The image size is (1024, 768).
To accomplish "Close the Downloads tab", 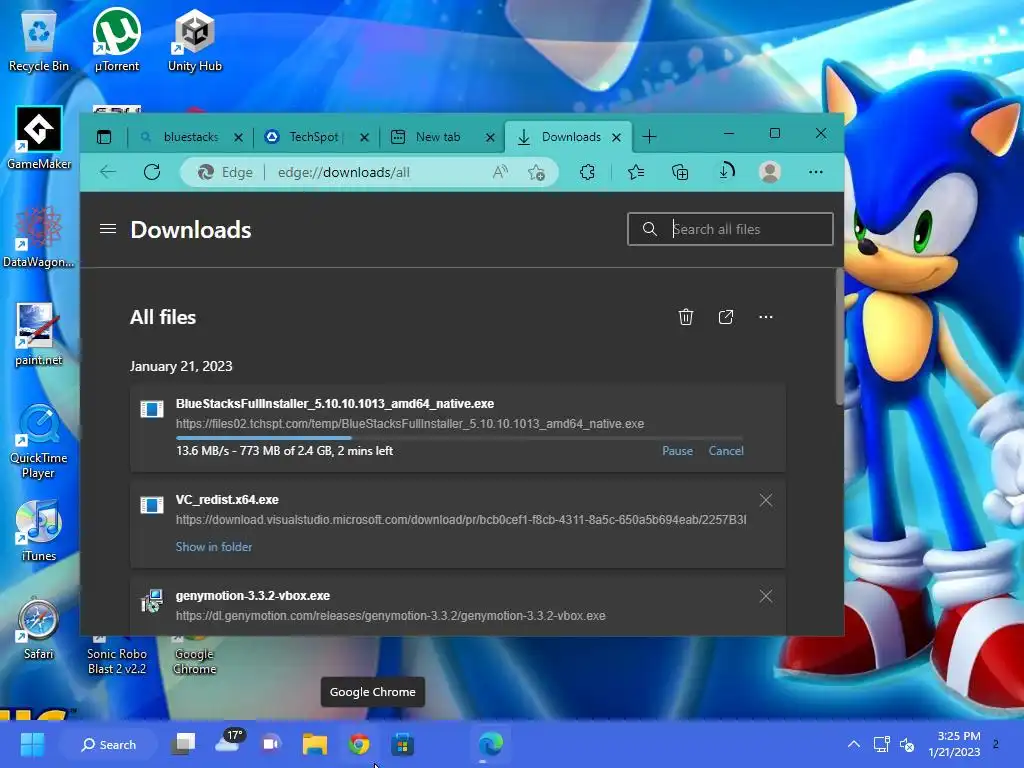I will click(x=616, y=137).
